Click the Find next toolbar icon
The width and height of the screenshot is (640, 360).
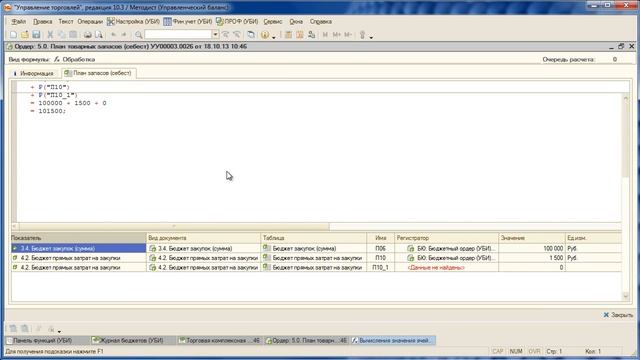tap(225, 35)
